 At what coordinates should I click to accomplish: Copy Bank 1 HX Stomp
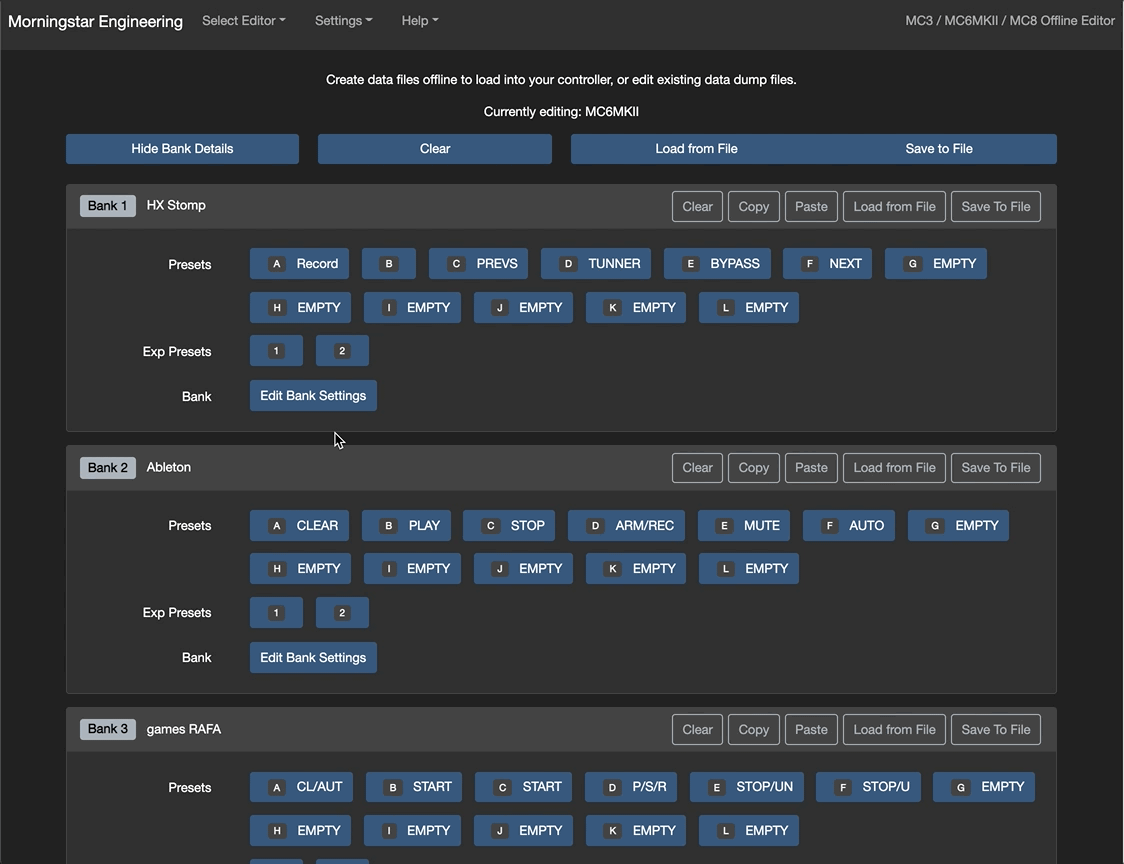pyautogui.click(x=753, y=207)
